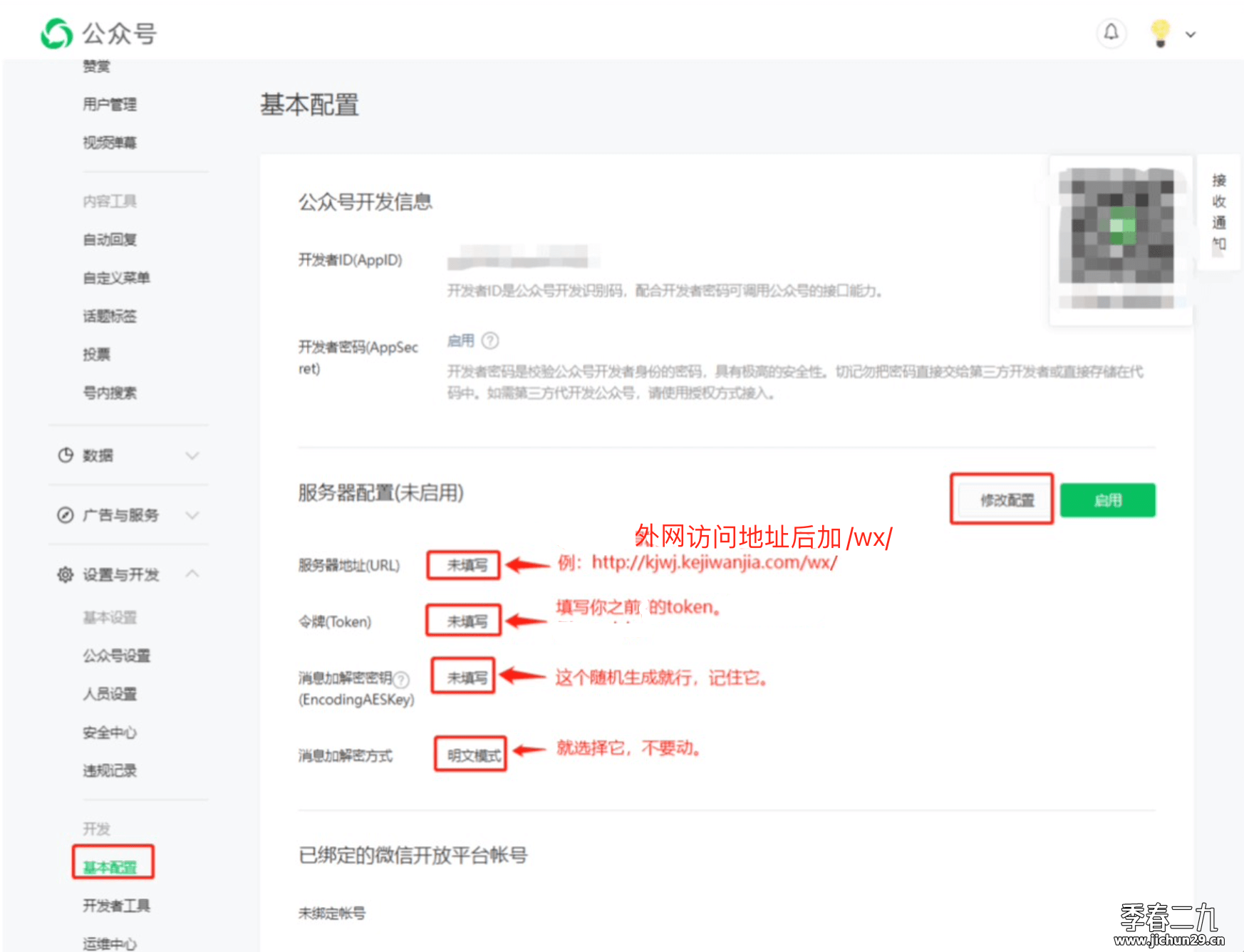Click the 公众号开发信息 heading
This screenshot has width=1244, height=952.
coord(366,202)
